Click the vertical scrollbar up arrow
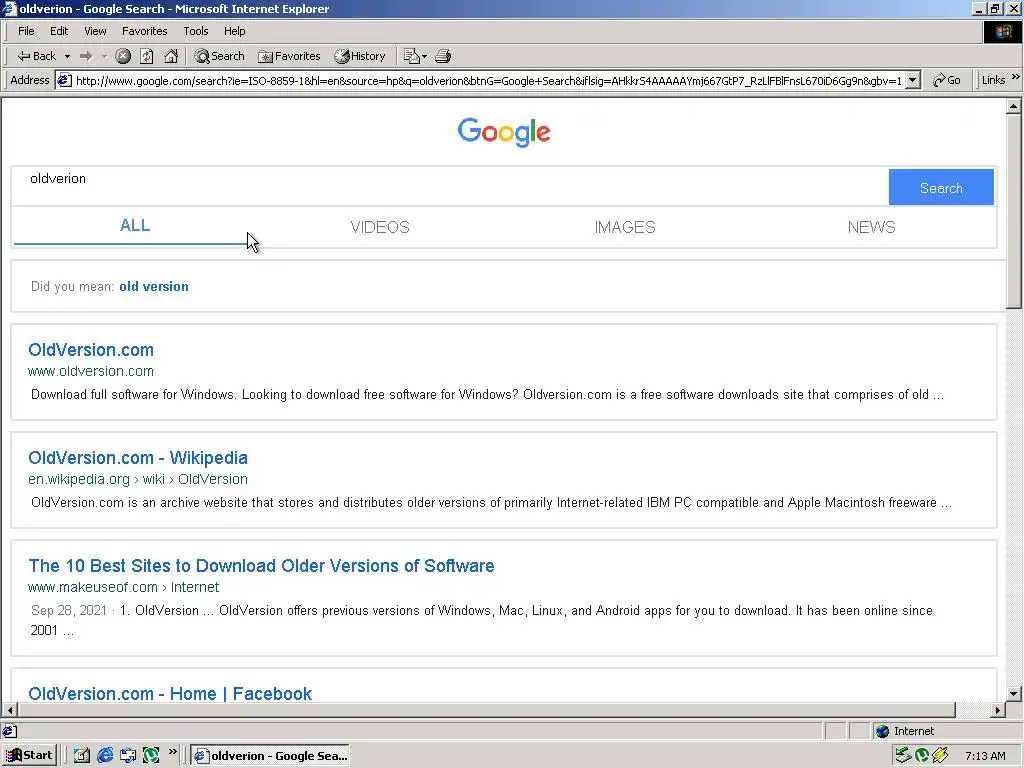Image resolution: width=1024 pixels, height=768 pixels. click(1014, 106)
